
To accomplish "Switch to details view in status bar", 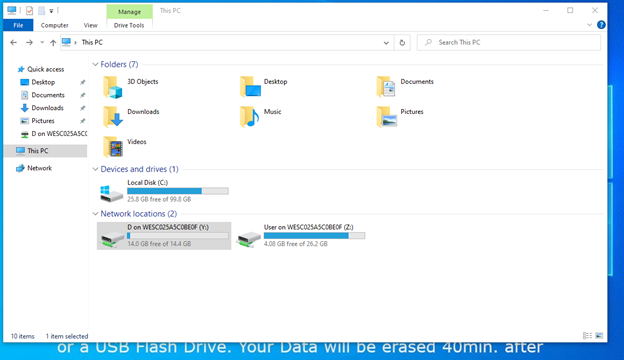I will (x=587, y=336).
